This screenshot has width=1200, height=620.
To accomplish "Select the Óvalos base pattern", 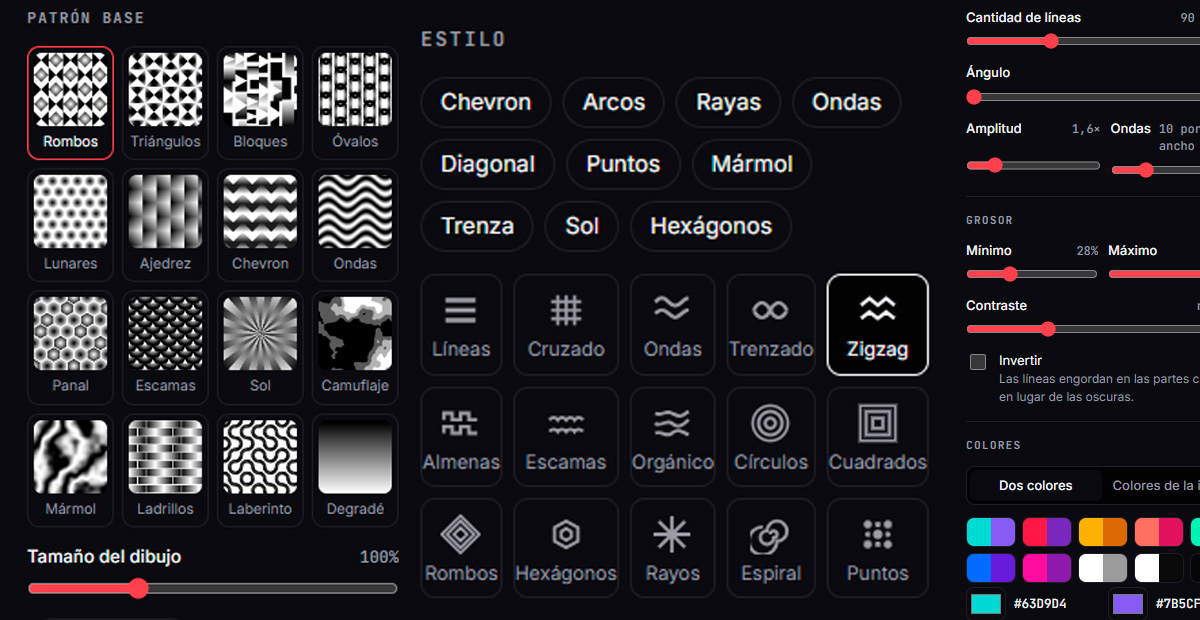I will [x=355, y=103].
